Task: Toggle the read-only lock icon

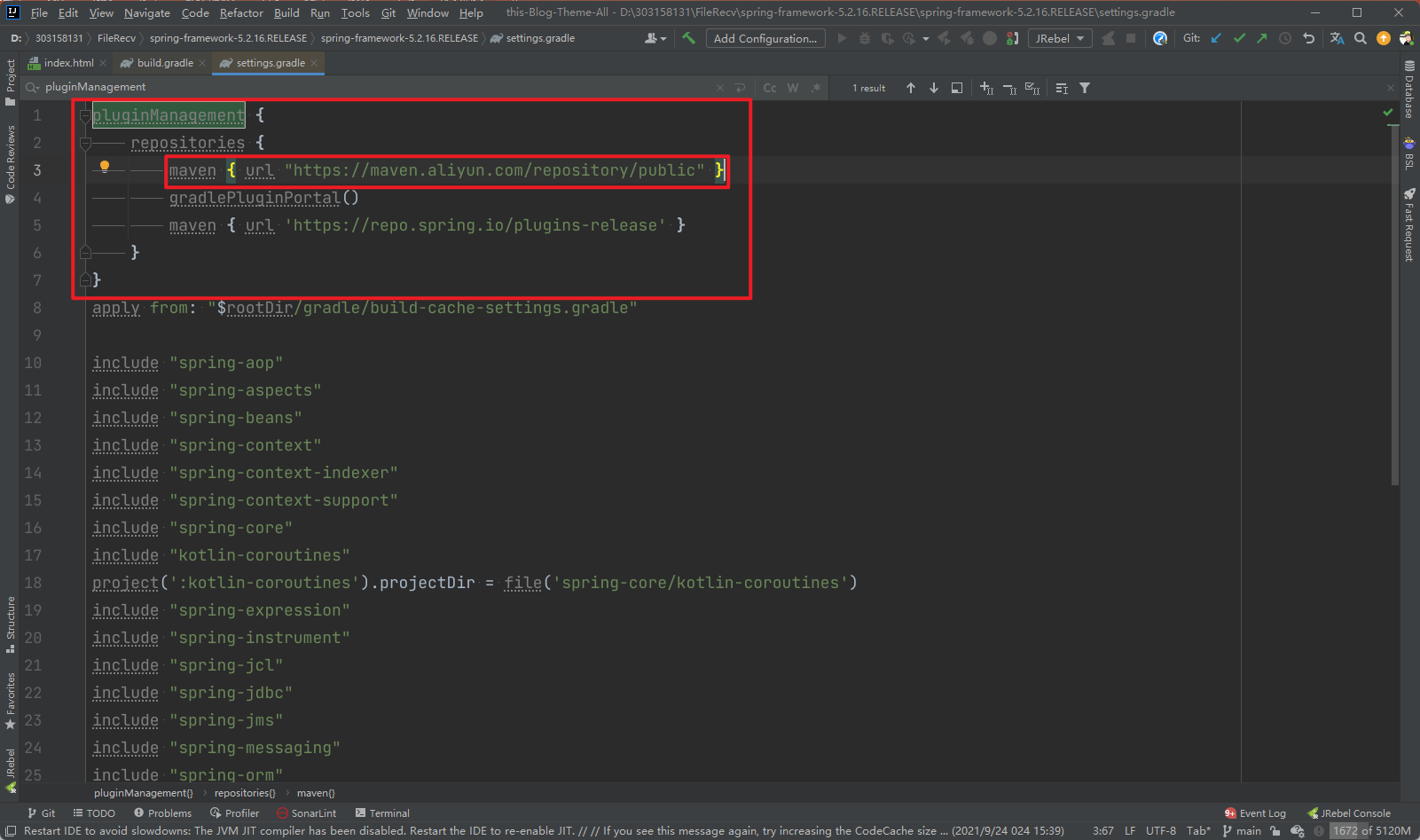Action: coord(1275,831)
